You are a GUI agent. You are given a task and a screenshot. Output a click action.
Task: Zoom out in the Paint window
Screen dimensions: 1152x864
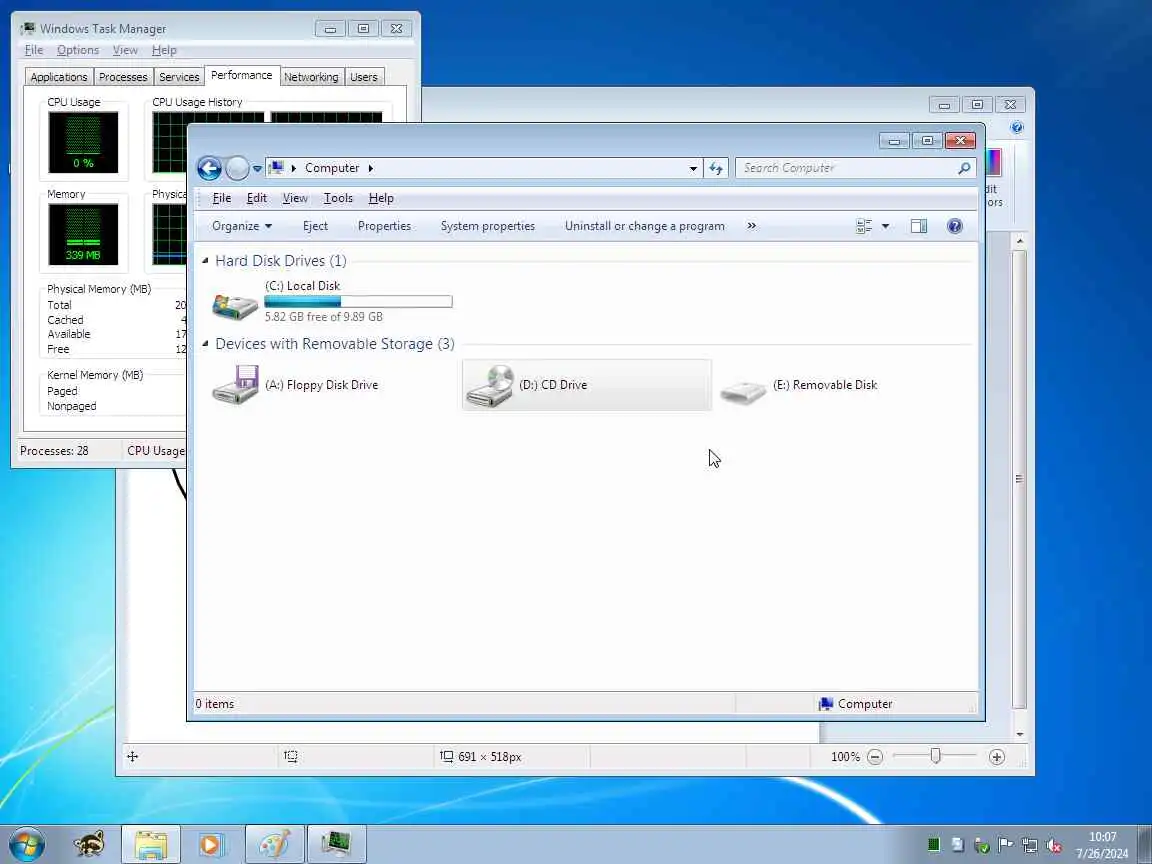[874, 757]
